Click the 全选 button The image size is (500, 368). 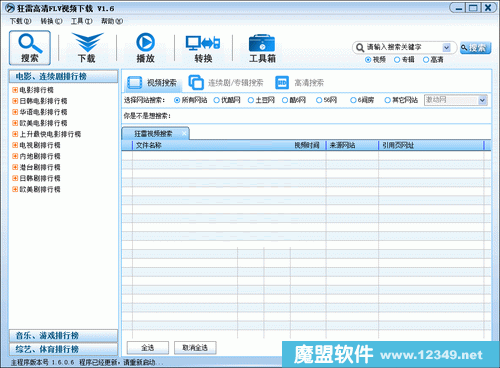click(148, 348)
